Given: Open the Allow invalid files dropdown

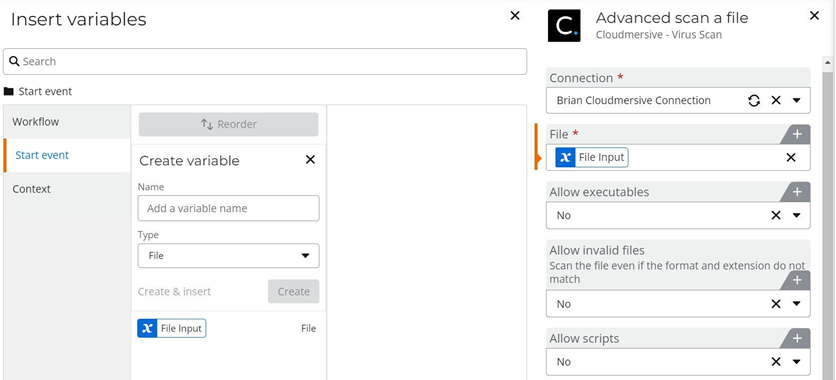Looking at the screenshot, I should click(x=797, y=304).
